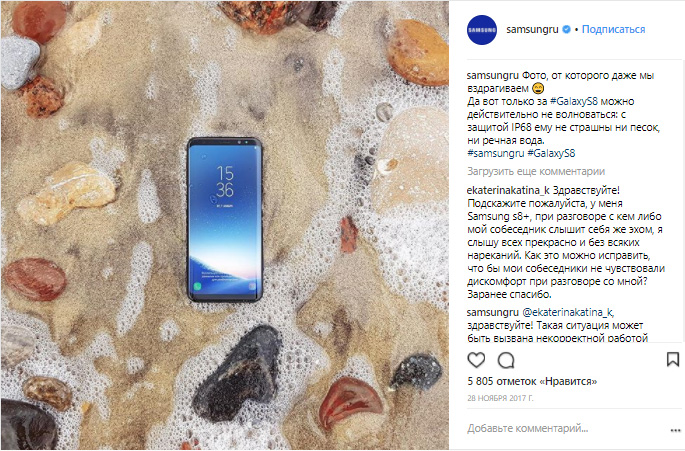Open more options three-dot menu
Screen dimensions: 685x451
pyautogui.click(x=675, y=430)
